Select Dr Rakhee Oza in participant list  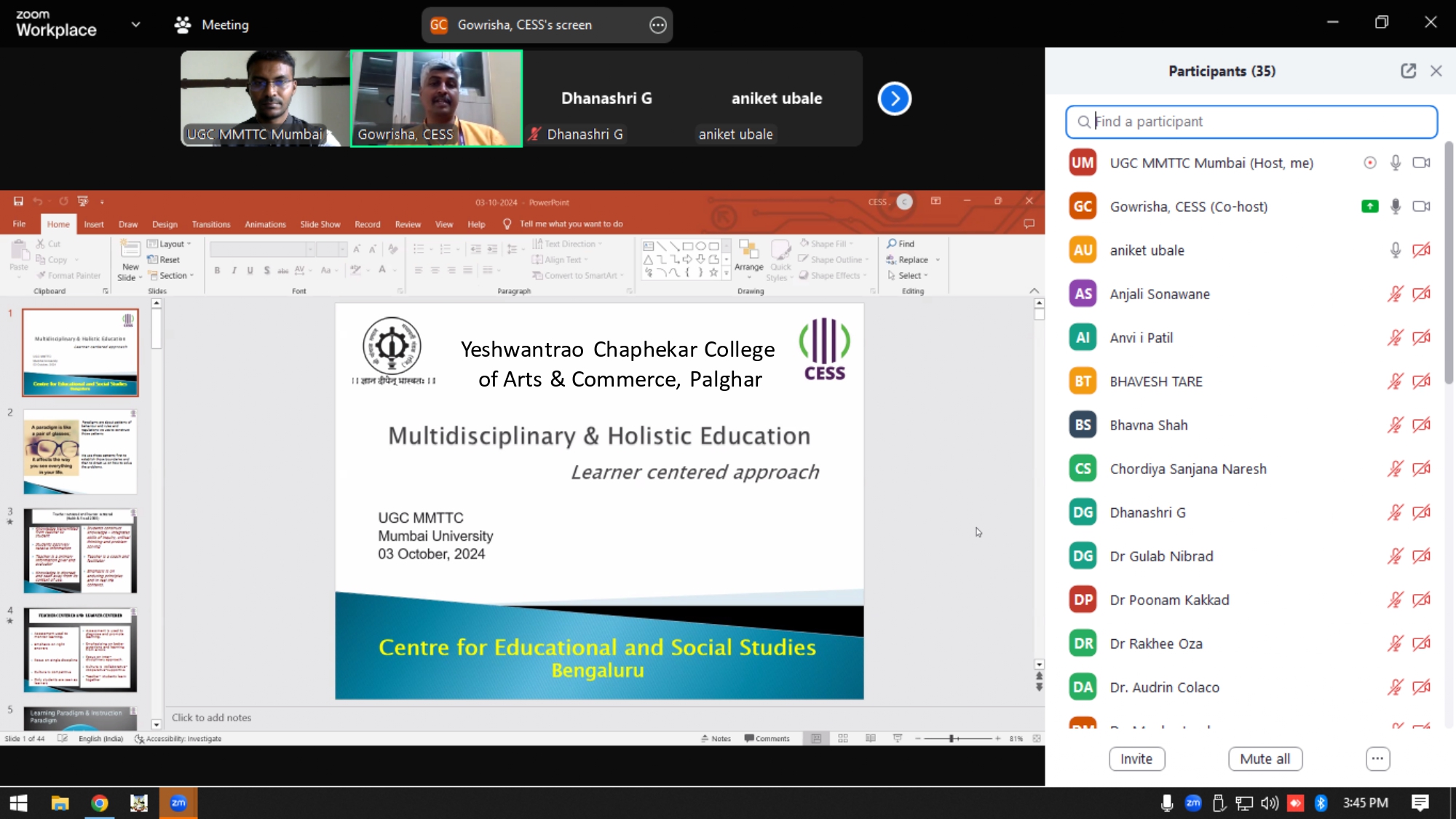pyautogui.click(x=1249, y=644)
